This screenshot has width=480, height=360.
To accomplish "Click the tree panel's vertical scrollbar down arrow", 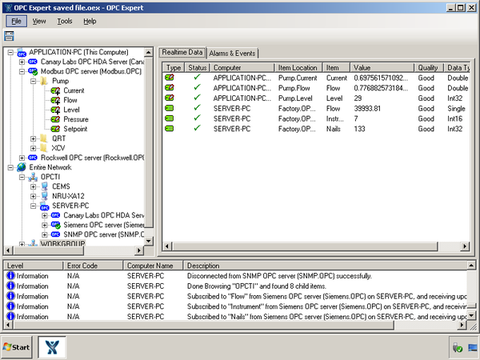I will [148, 241].
